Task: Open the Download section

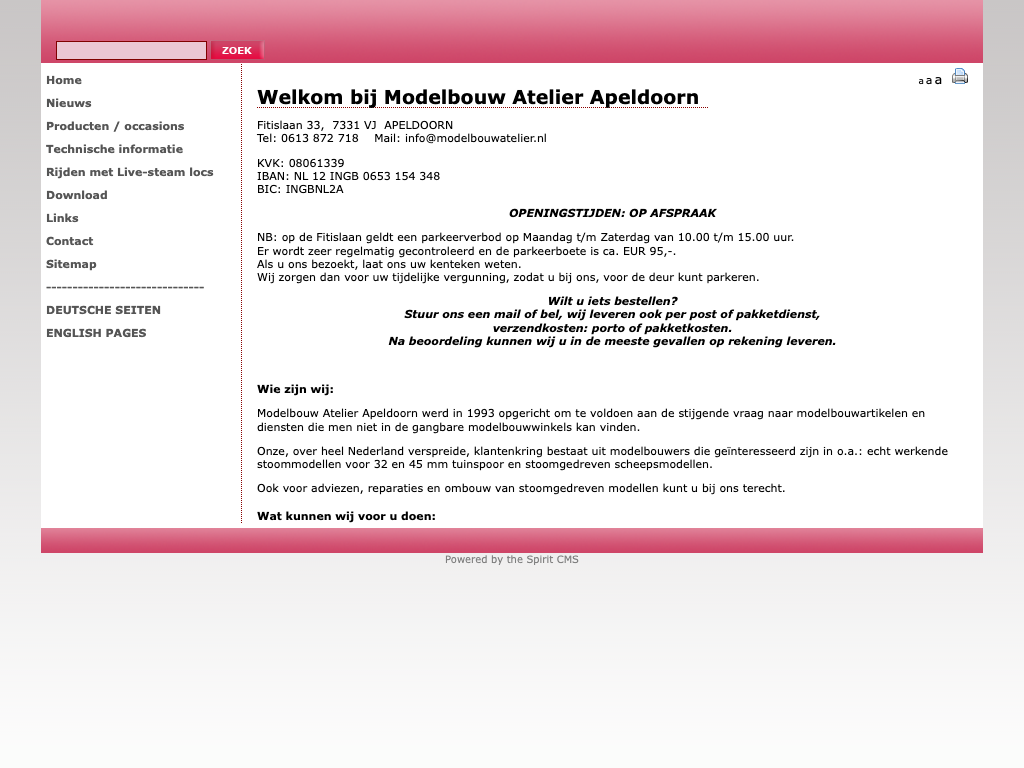Action: (77, 195)
